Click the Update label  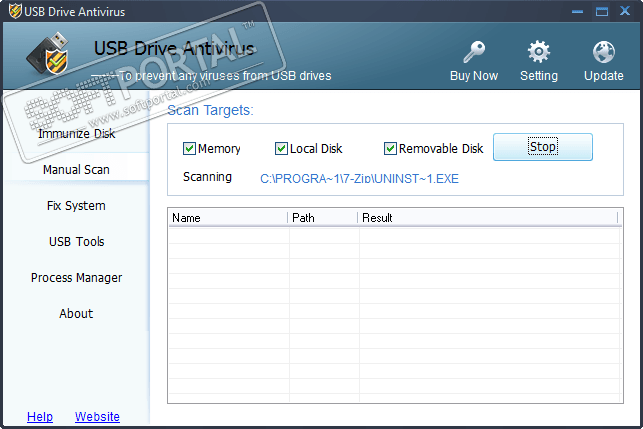(604, 75)
